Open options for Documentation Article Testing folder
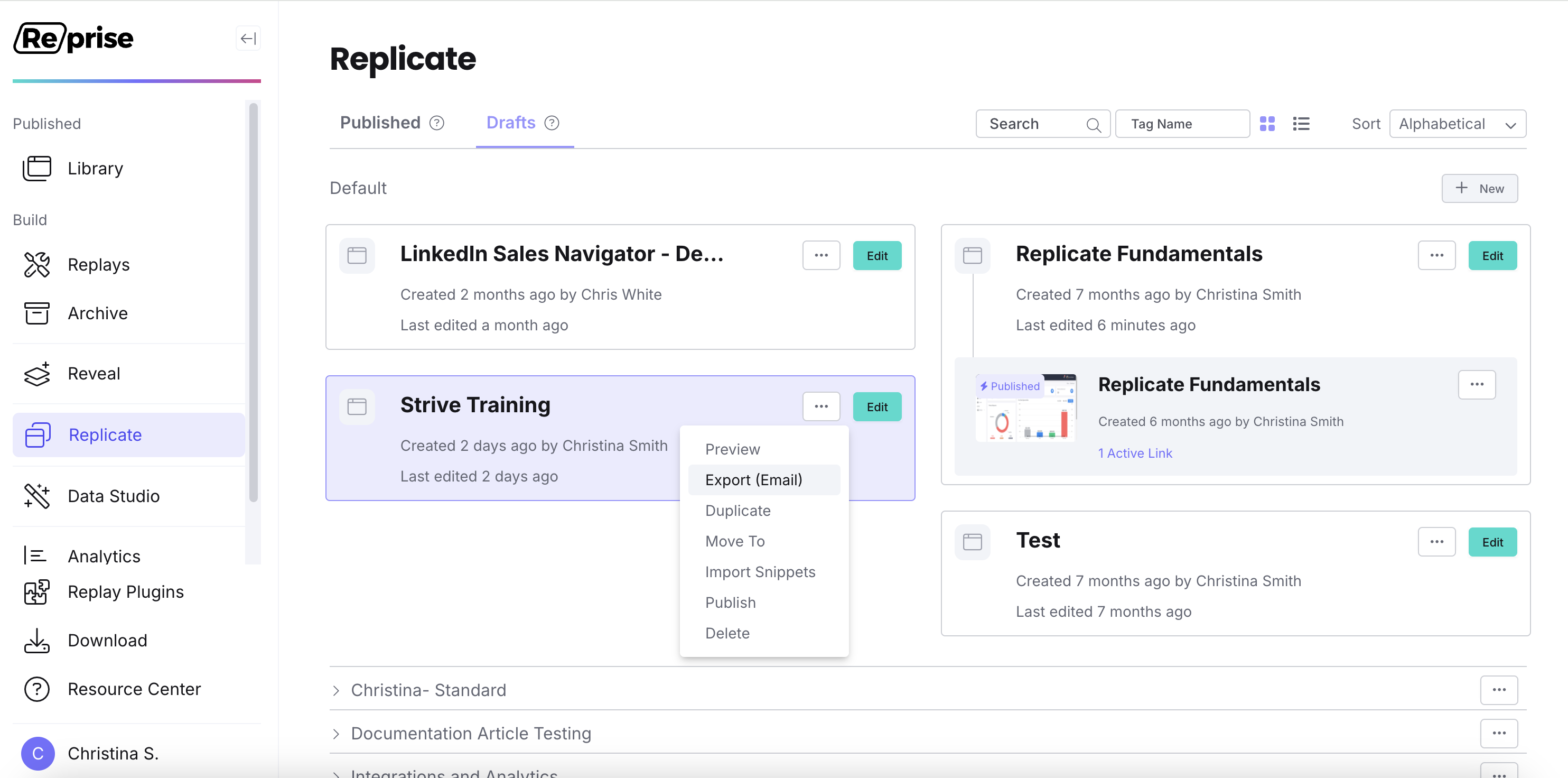1568x778 pixels. coord(1499,734)
